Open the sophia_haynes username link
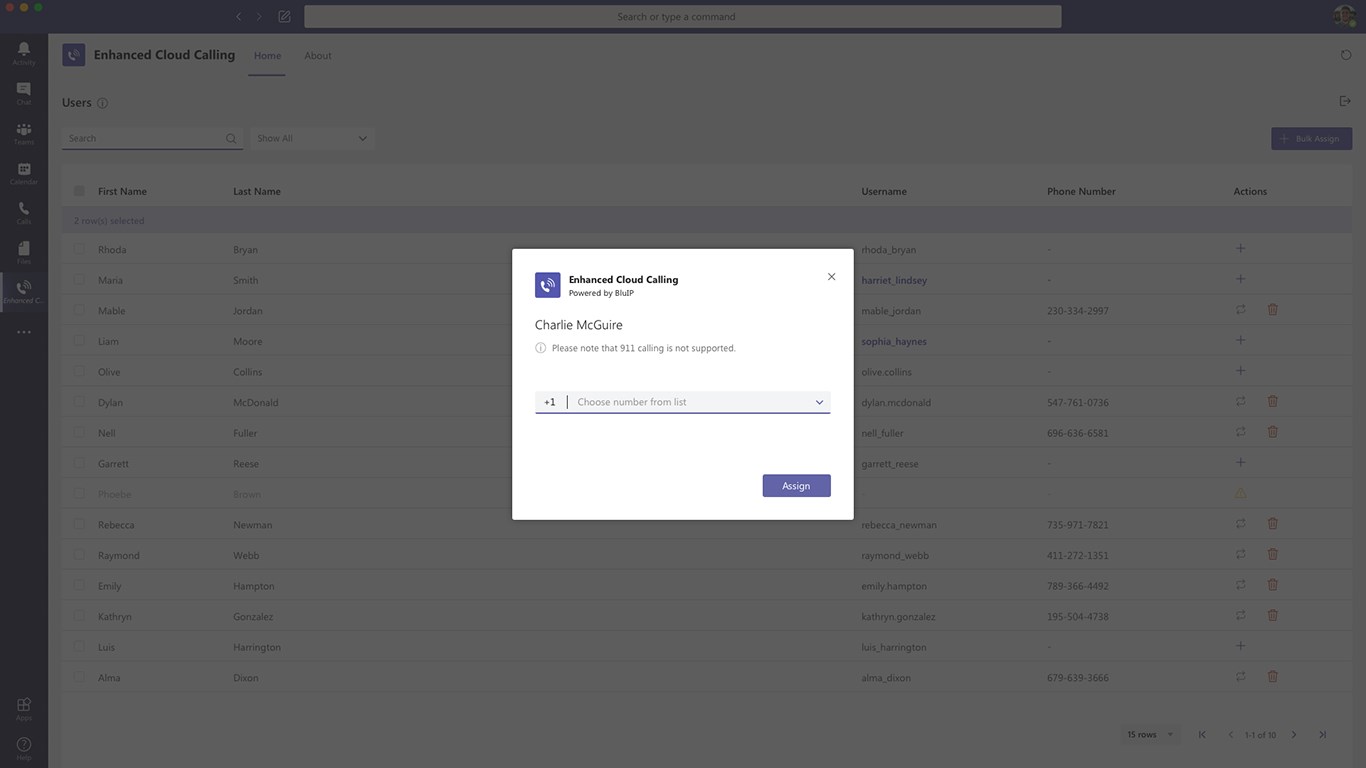 click(894, 341)
